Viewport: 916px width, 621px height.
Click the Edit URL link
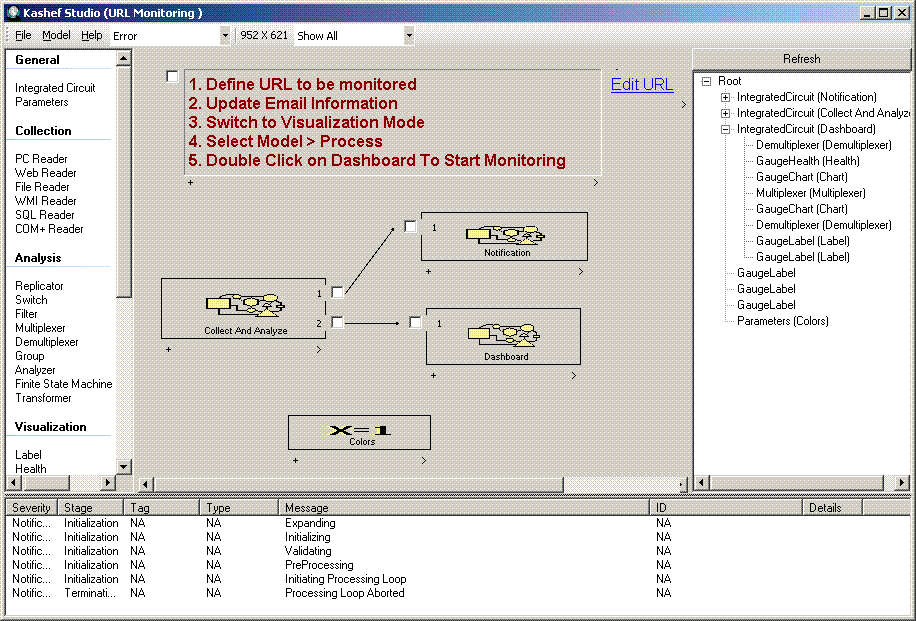point(642,85)
